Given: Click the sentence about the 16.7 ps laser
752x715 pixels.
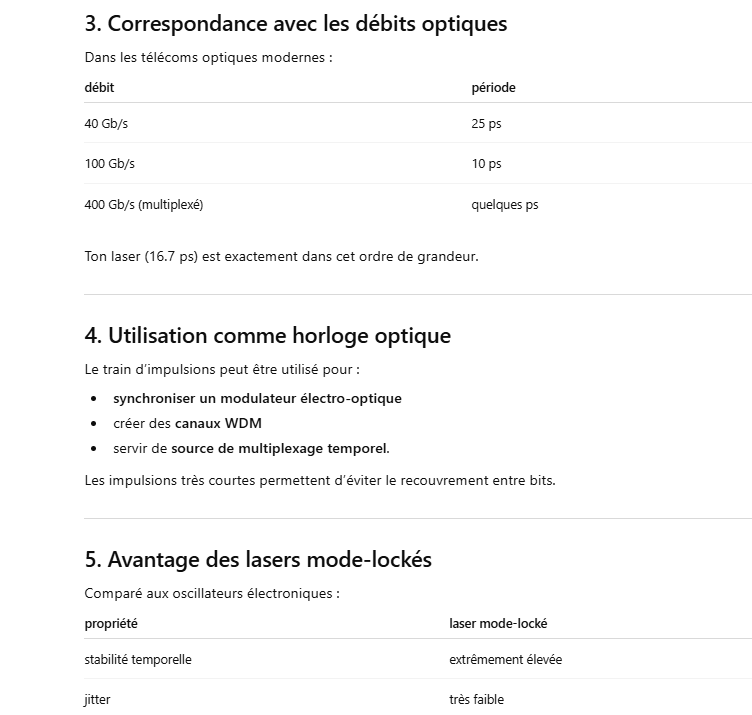Looking at the screenshot, I should click(281, 256).
